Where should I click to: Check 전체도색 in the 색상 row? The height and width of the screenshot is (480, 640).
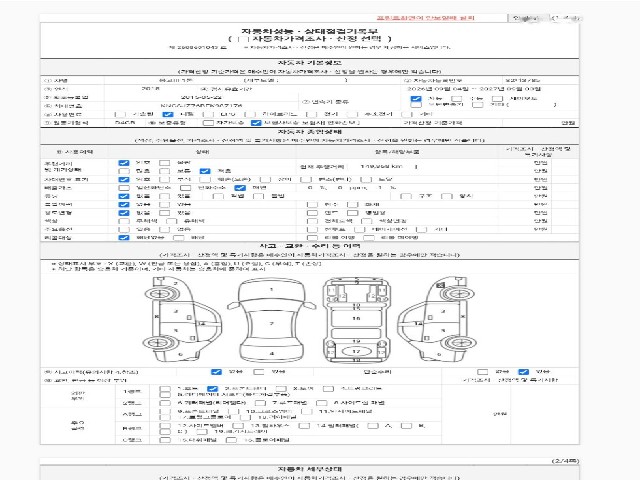click(x=312, y=221)
